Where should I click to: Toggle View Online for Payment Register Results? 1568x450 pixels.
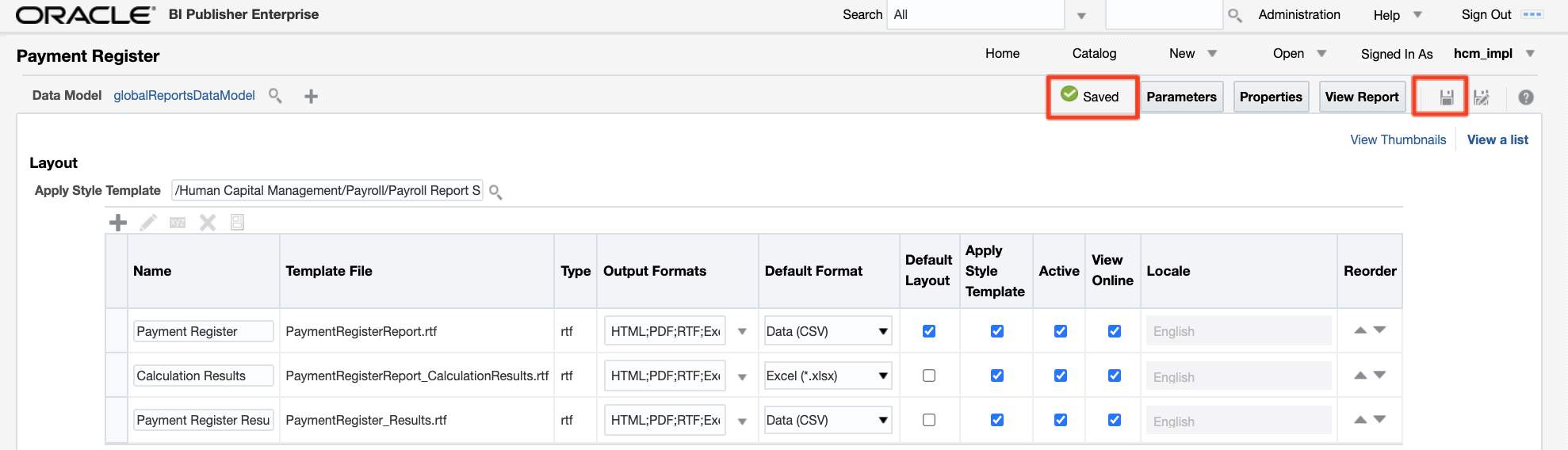(1114, 420)
